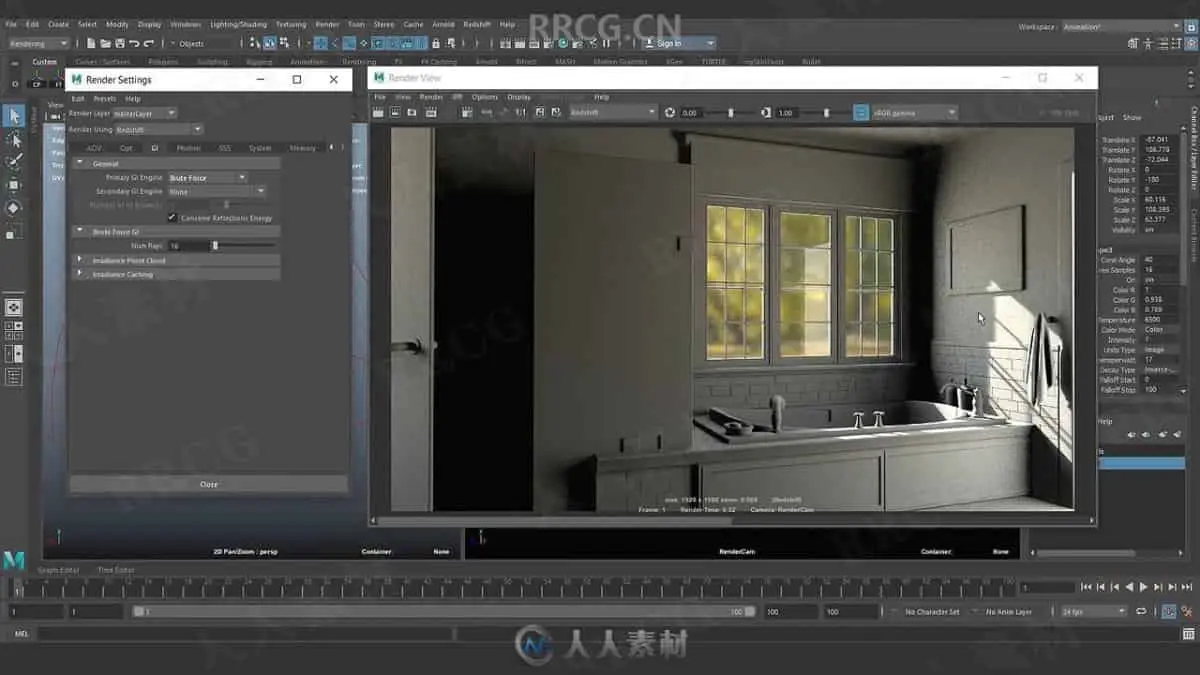Toggle the loop playback icon
Image resolution: width=1200 pixels, height=675 pixels.
[x=1141, y=611]
